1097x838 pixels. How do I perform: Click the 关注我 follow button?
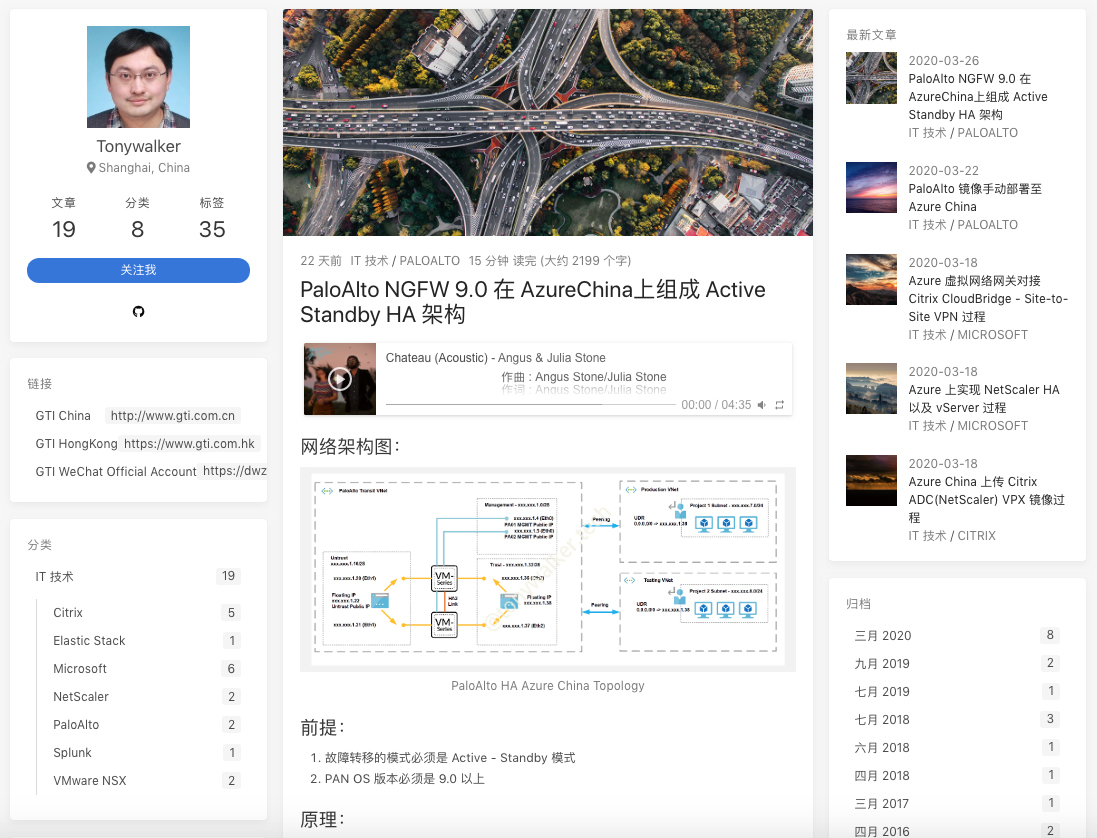[x=138, y=270]
